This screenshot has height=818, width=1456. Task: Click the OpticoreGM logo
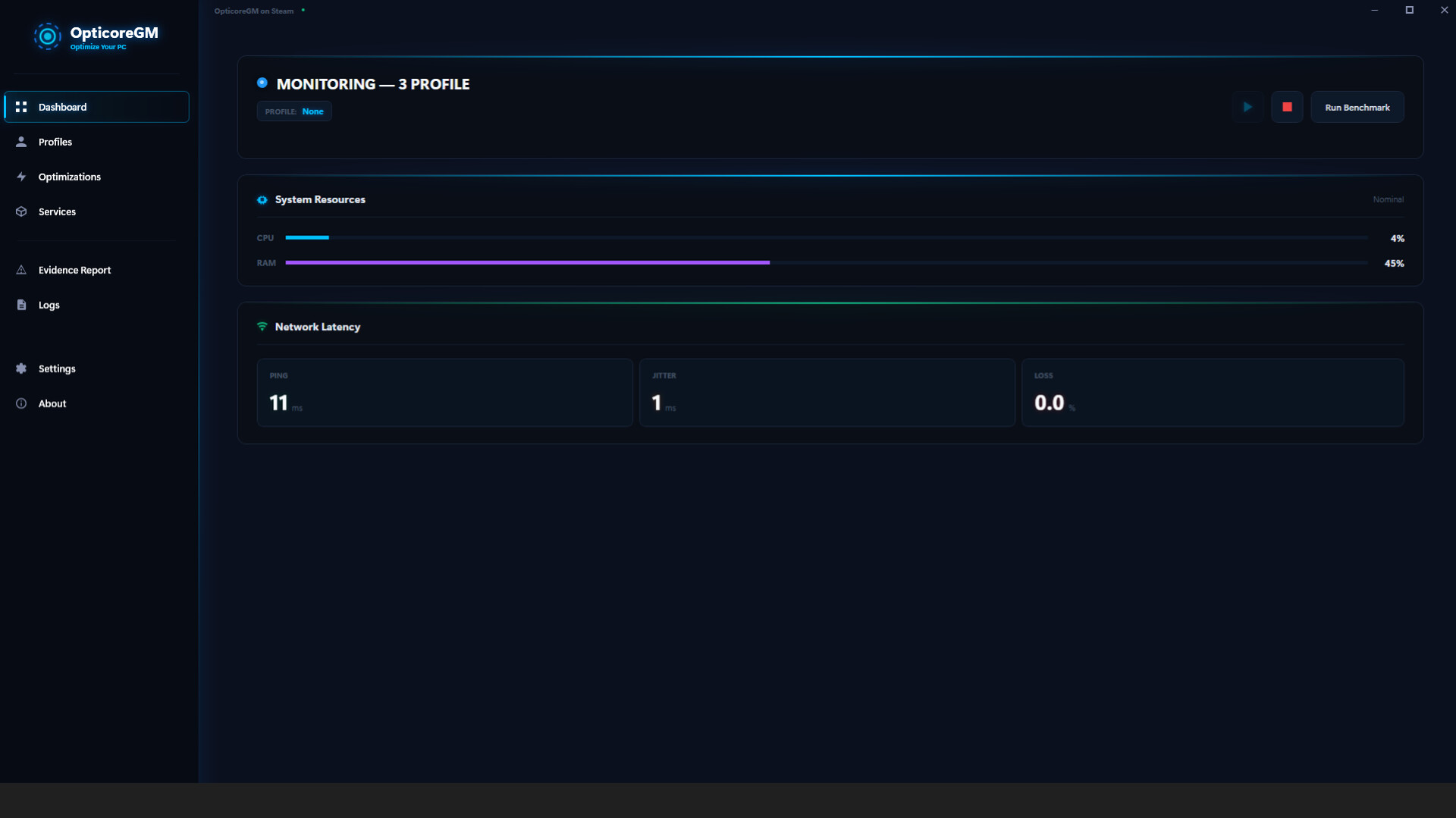[48, 36]
